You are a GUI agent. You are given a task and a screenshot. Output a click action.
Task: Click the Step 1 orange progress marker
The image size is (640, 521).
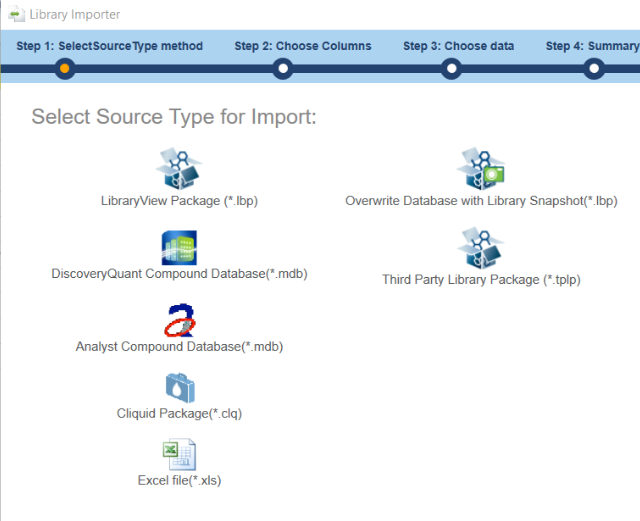click(x=65, y=69)
